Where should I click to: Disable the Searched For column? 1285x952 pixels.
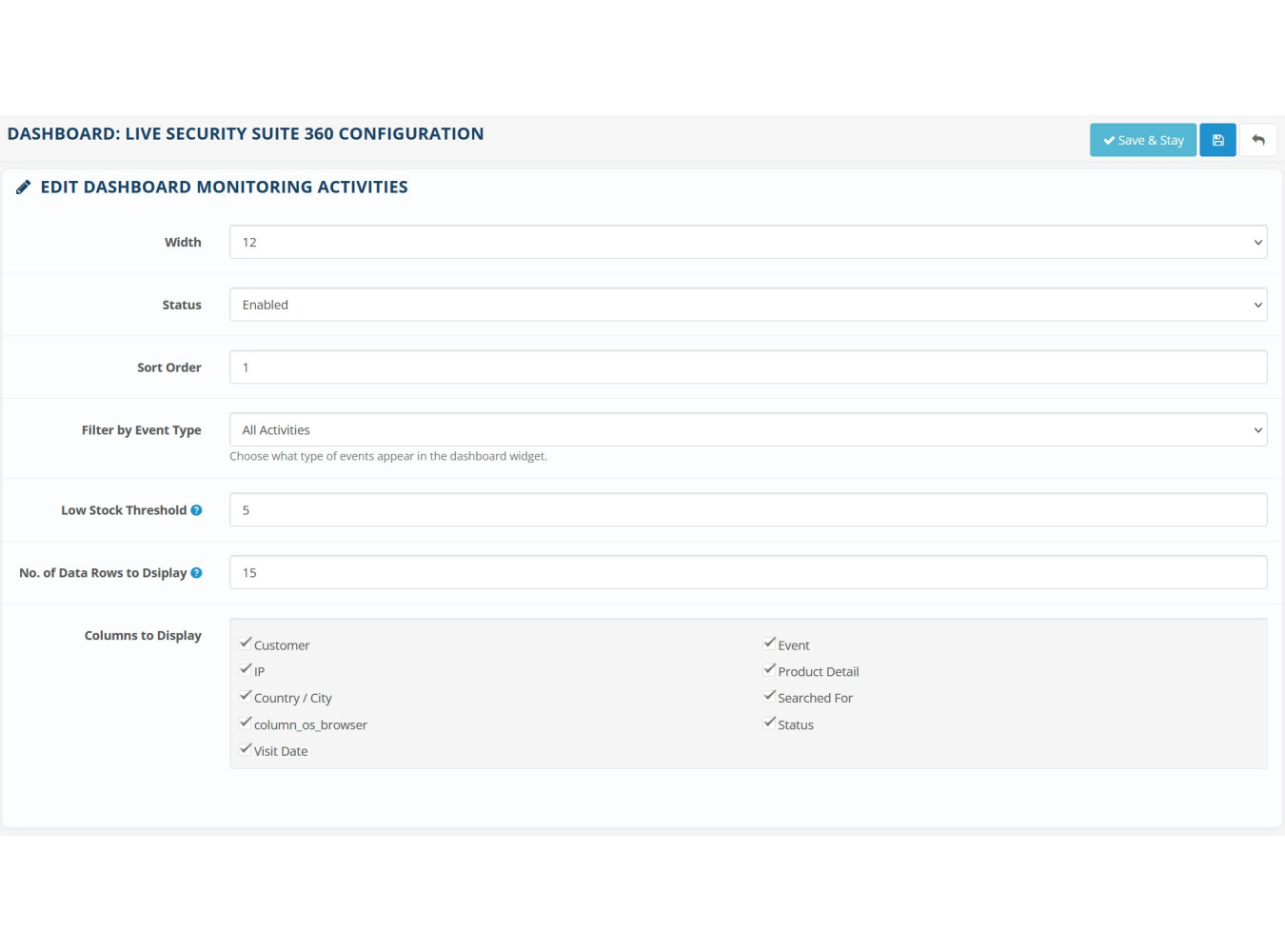coord(769,697)
